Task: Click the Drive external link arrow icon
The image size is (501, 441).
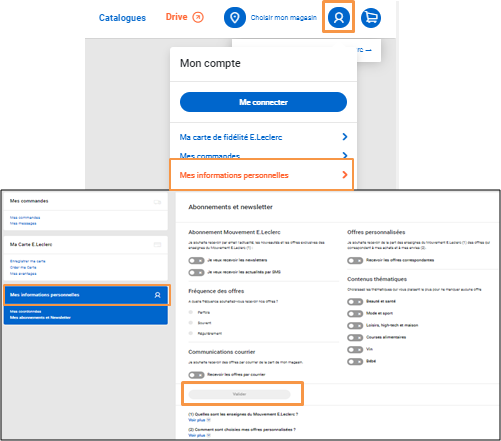Action: coord(198,17)
